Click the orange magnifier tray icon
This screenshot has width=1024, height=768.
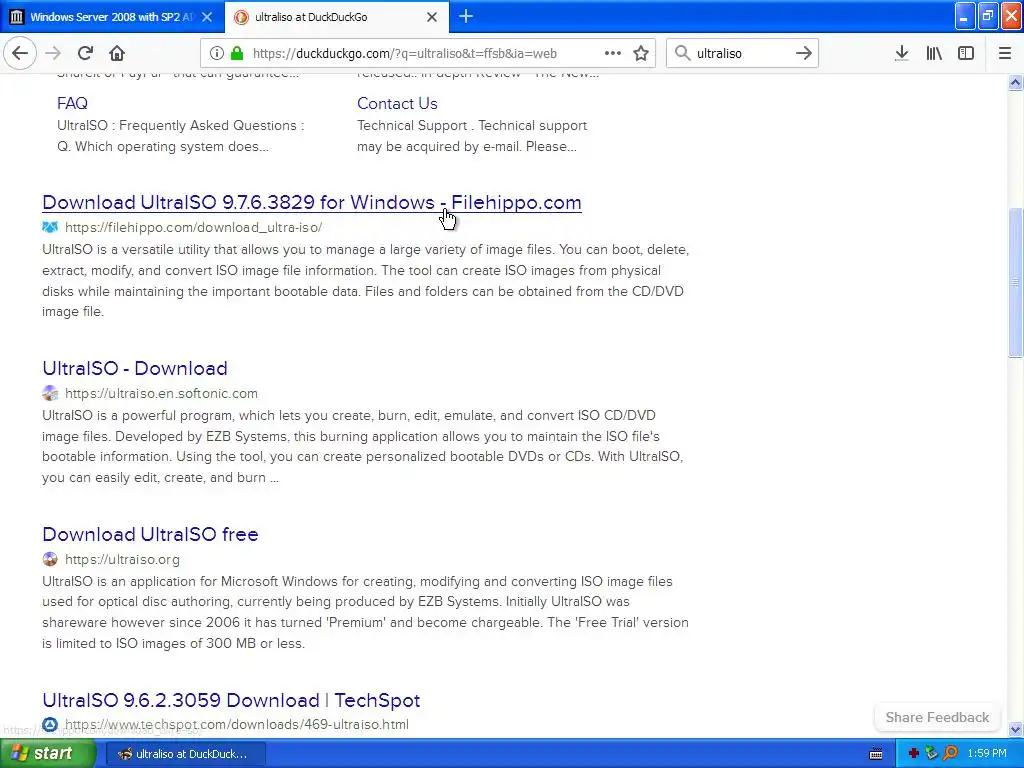pyautogui.click(x=951, y=754)
